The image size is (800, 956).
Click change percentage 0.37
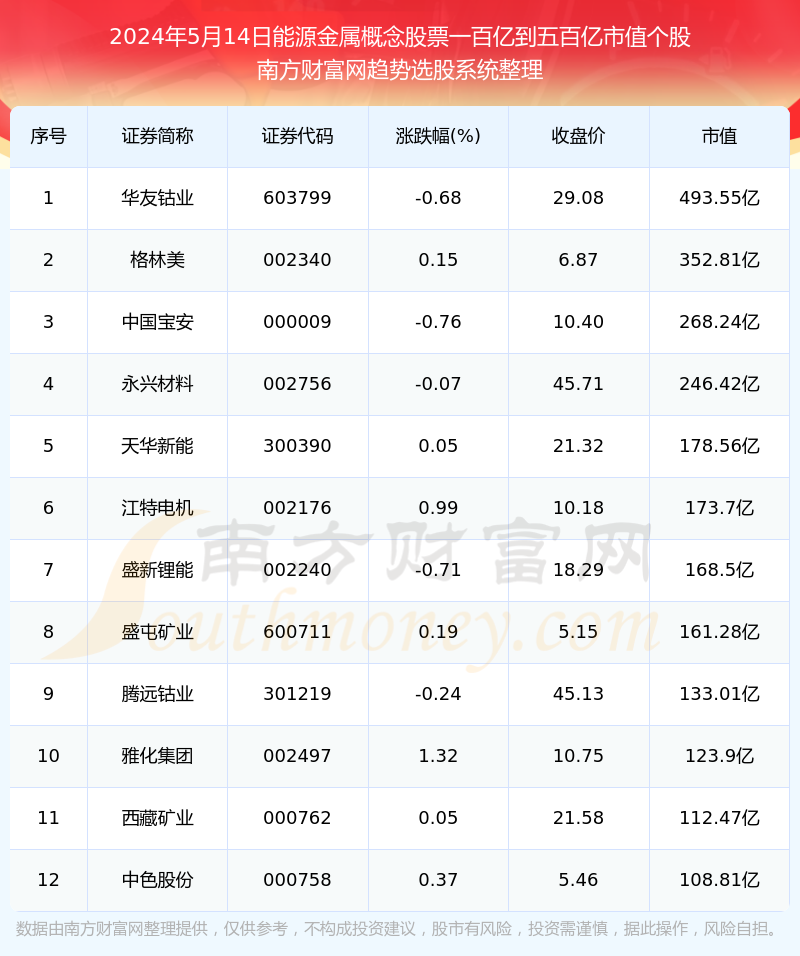pos(438,880)
